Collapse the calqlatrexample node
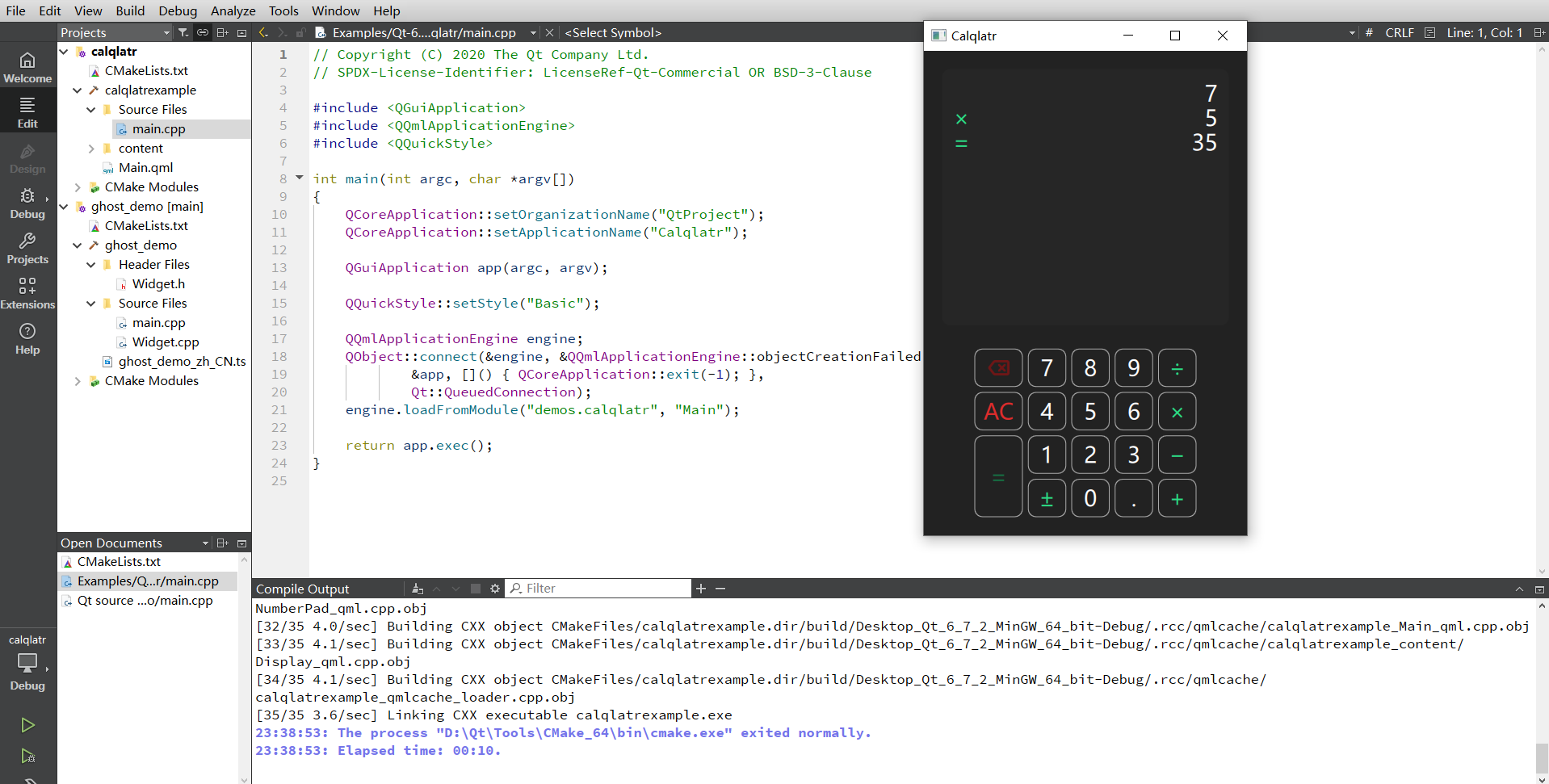Viewport: 1549px width, 784px height. (x=78, y=90)
